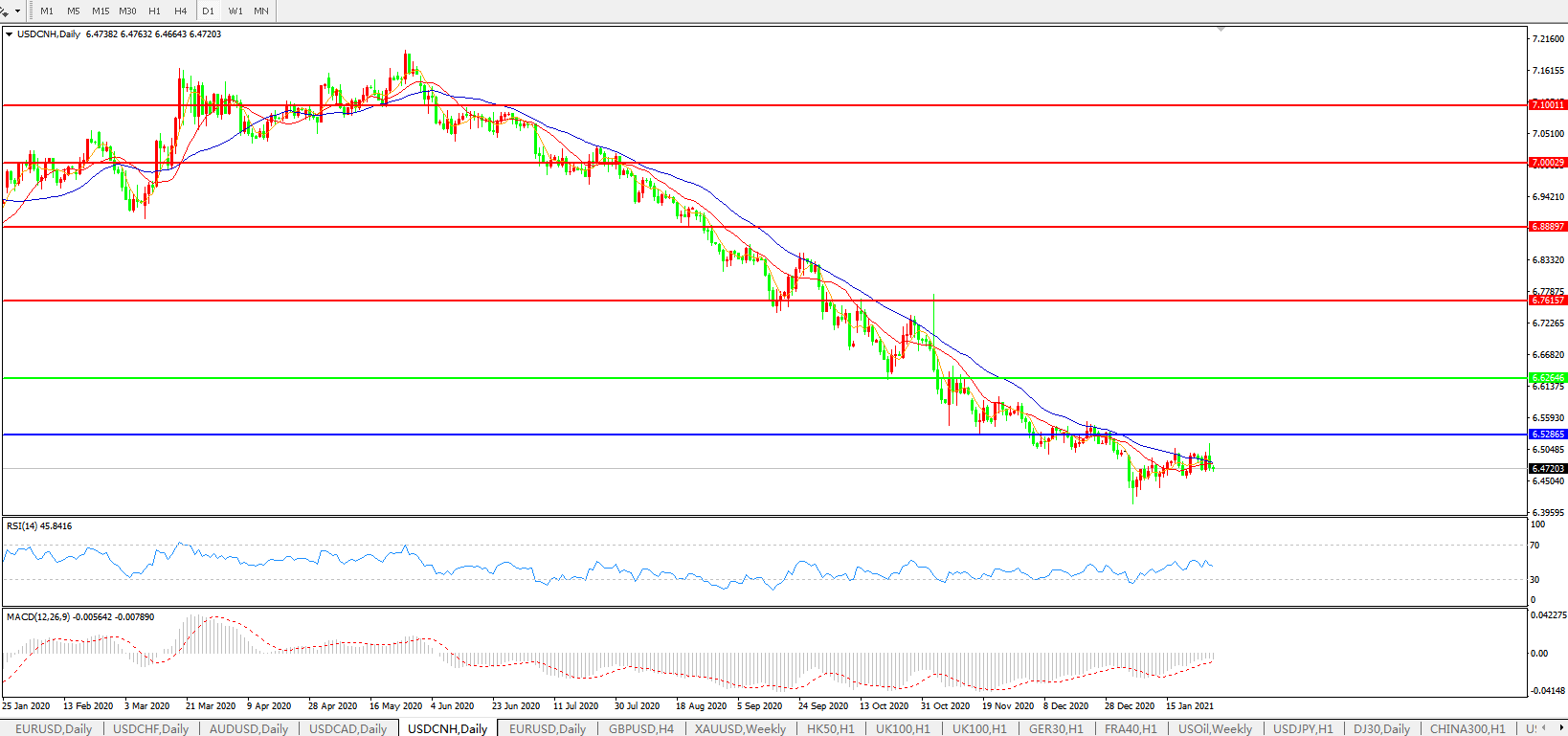Switch chart to M1 timeframe

tap(46, 11)
